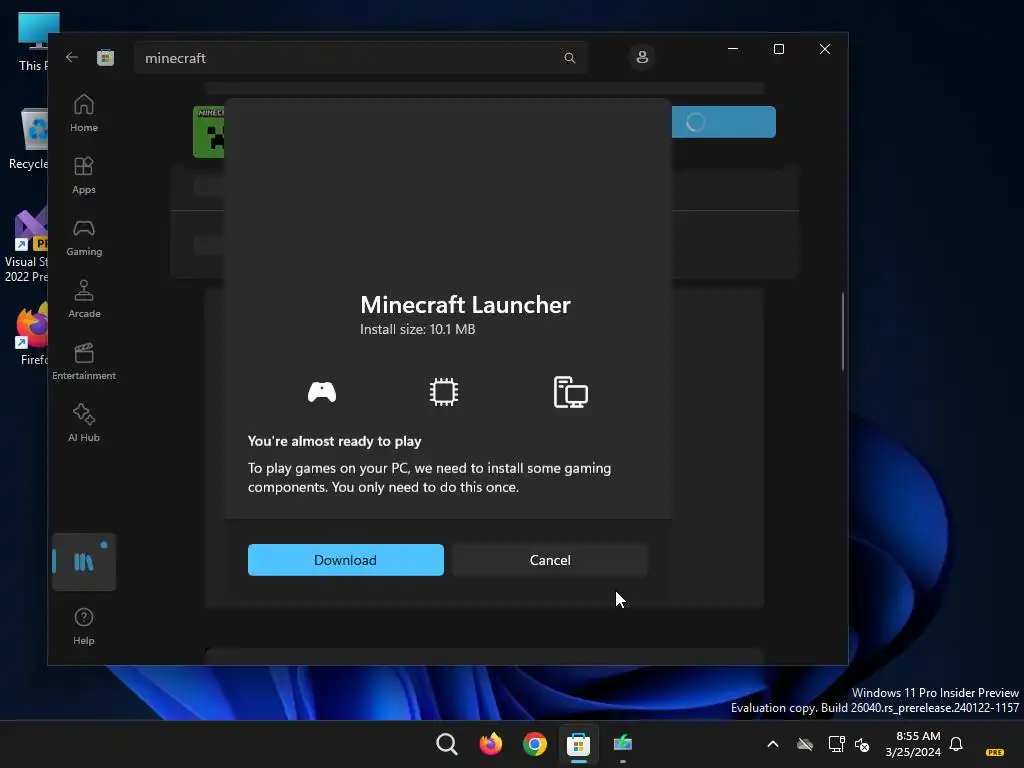This screenshot has height=768, width=1024.
Task: Open Gaming section in the sidebar
Action: [84, 237]
